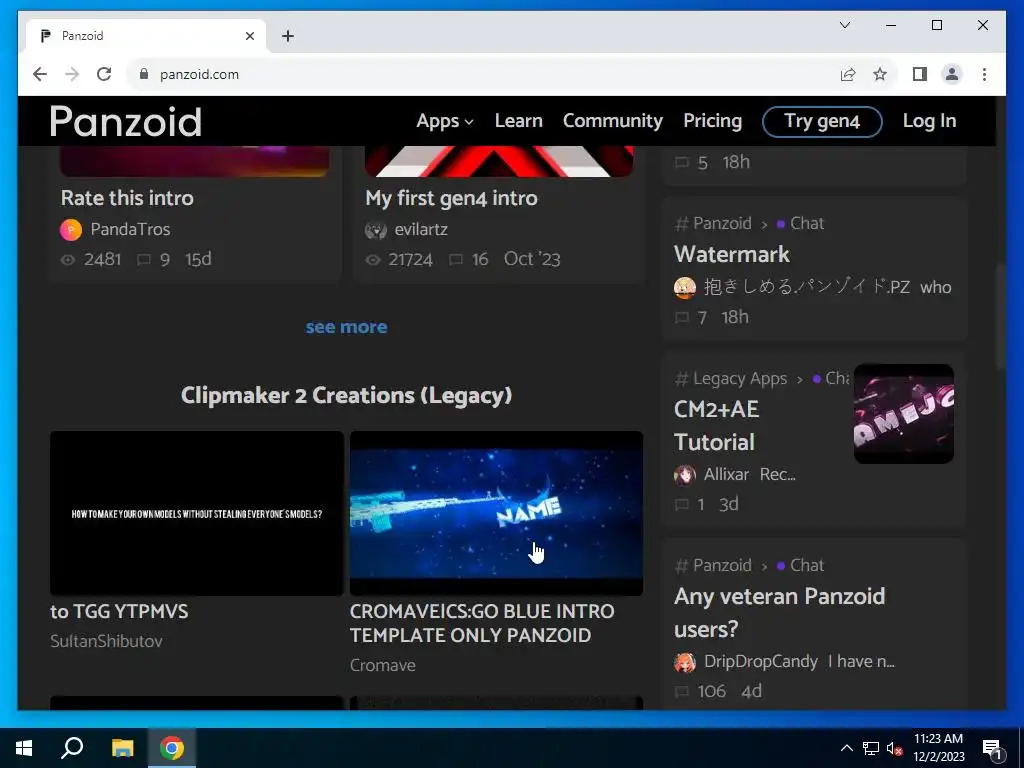The image size is (1024, 768).
Task: Expand the Apps dropdown menu
Action: click(x=445, y=121)
